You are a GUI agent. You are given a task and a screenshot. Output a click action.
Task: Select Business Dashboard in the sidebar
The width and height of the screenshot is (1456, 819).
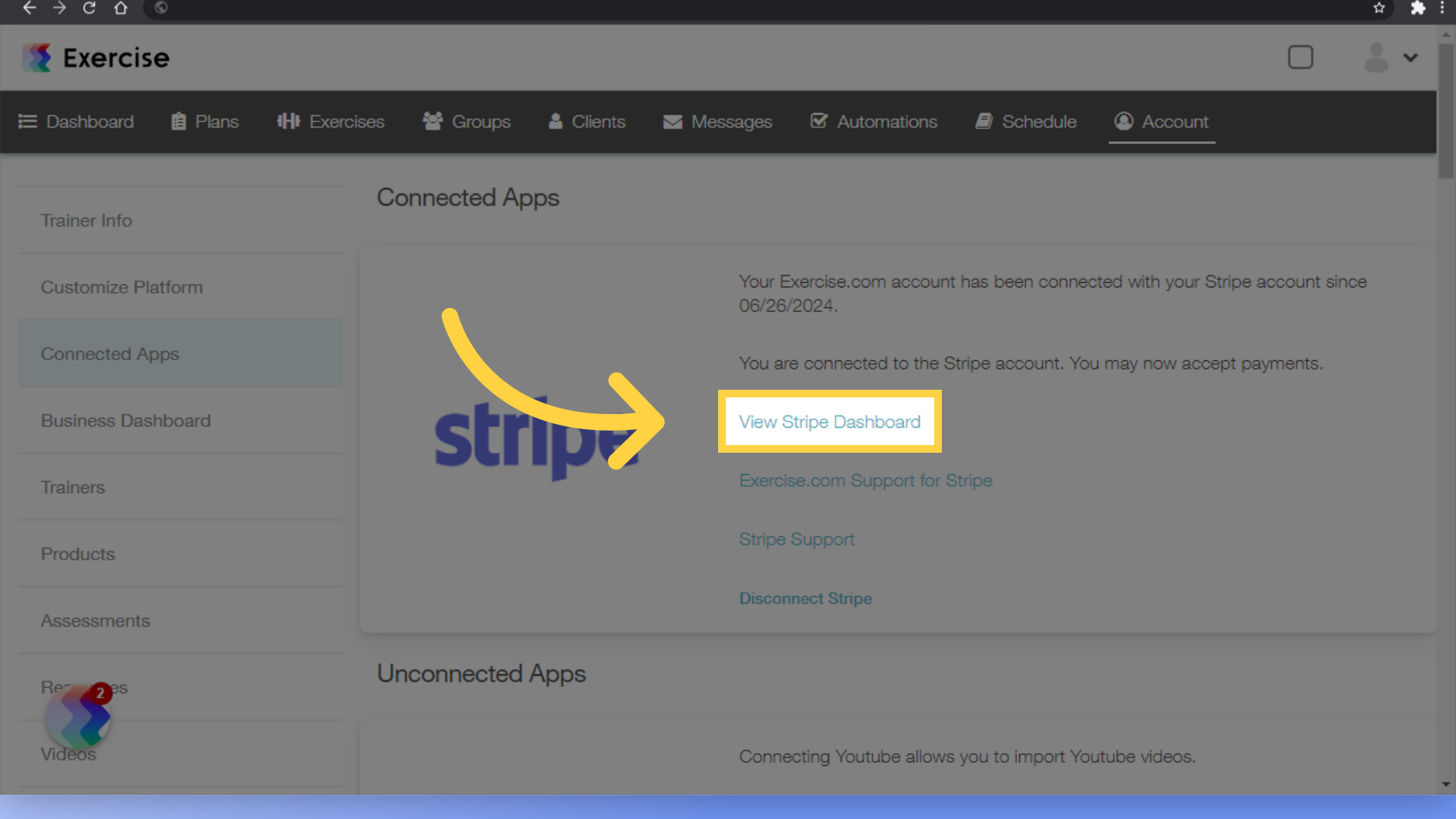[180, 421]
